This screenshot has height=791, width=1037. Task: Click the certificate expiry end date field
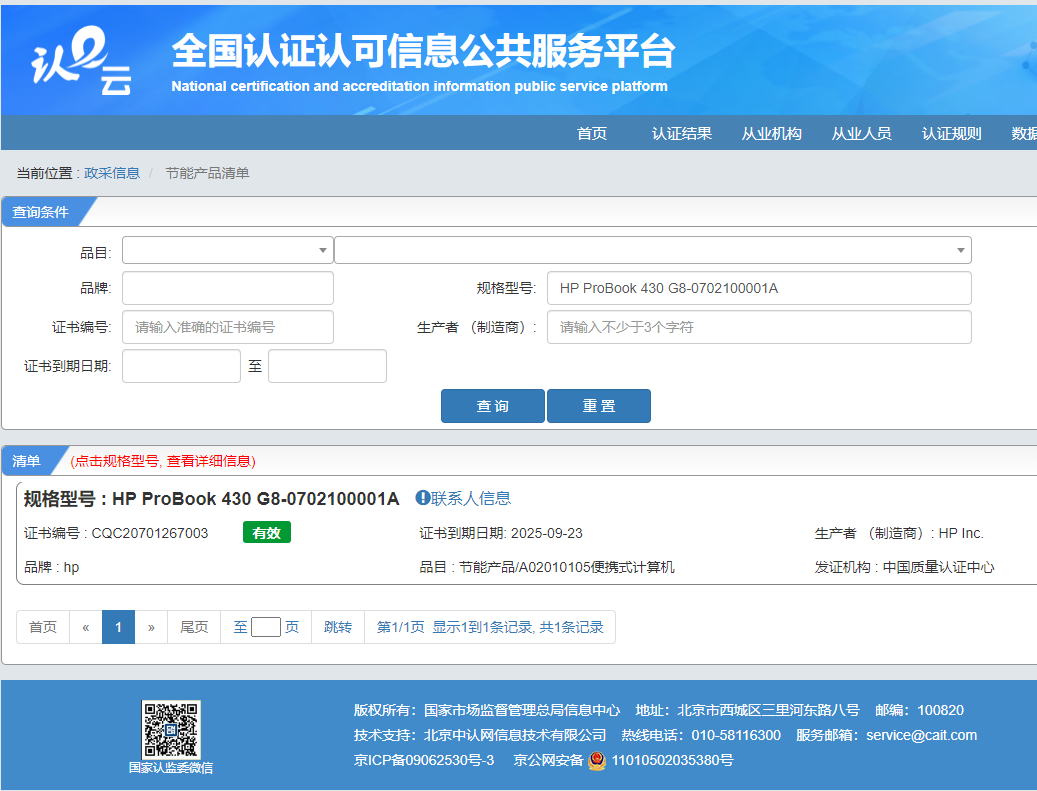tap(327, 366)
